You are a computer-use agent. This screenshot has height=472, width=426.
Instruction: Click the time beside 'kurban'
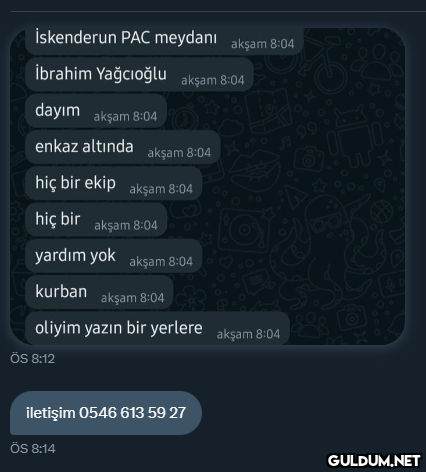[x=132, y=298]
